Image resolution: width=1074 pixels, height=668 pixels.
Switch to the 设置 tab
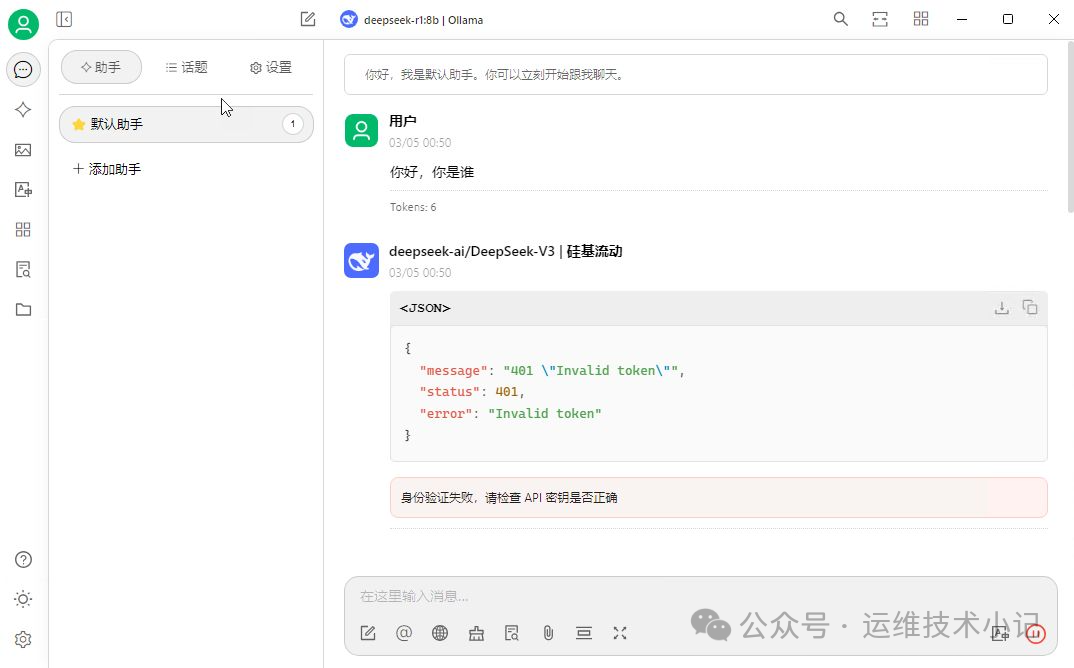(x=271, y=67)
